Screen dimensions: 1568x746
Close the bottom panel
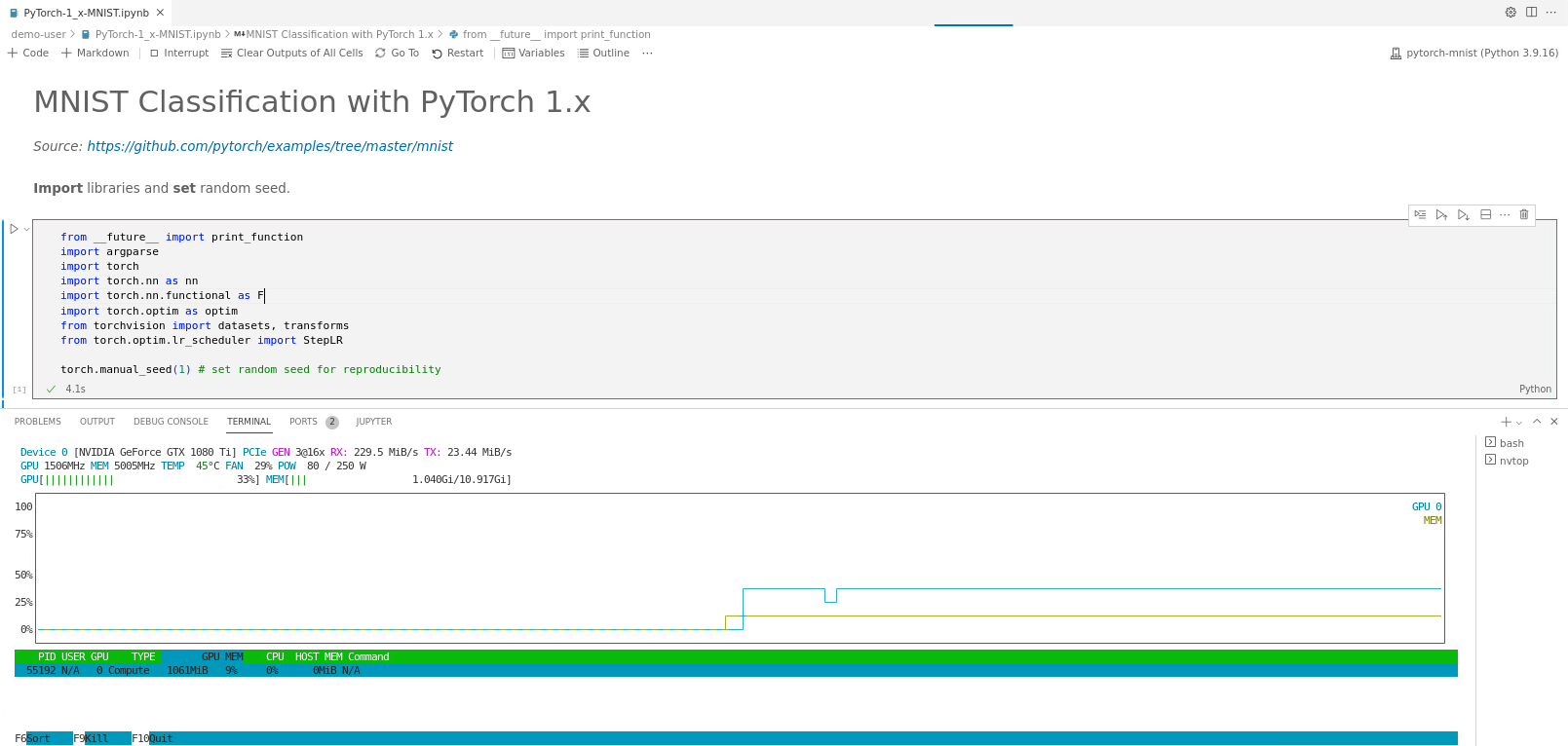(1554, 422)
